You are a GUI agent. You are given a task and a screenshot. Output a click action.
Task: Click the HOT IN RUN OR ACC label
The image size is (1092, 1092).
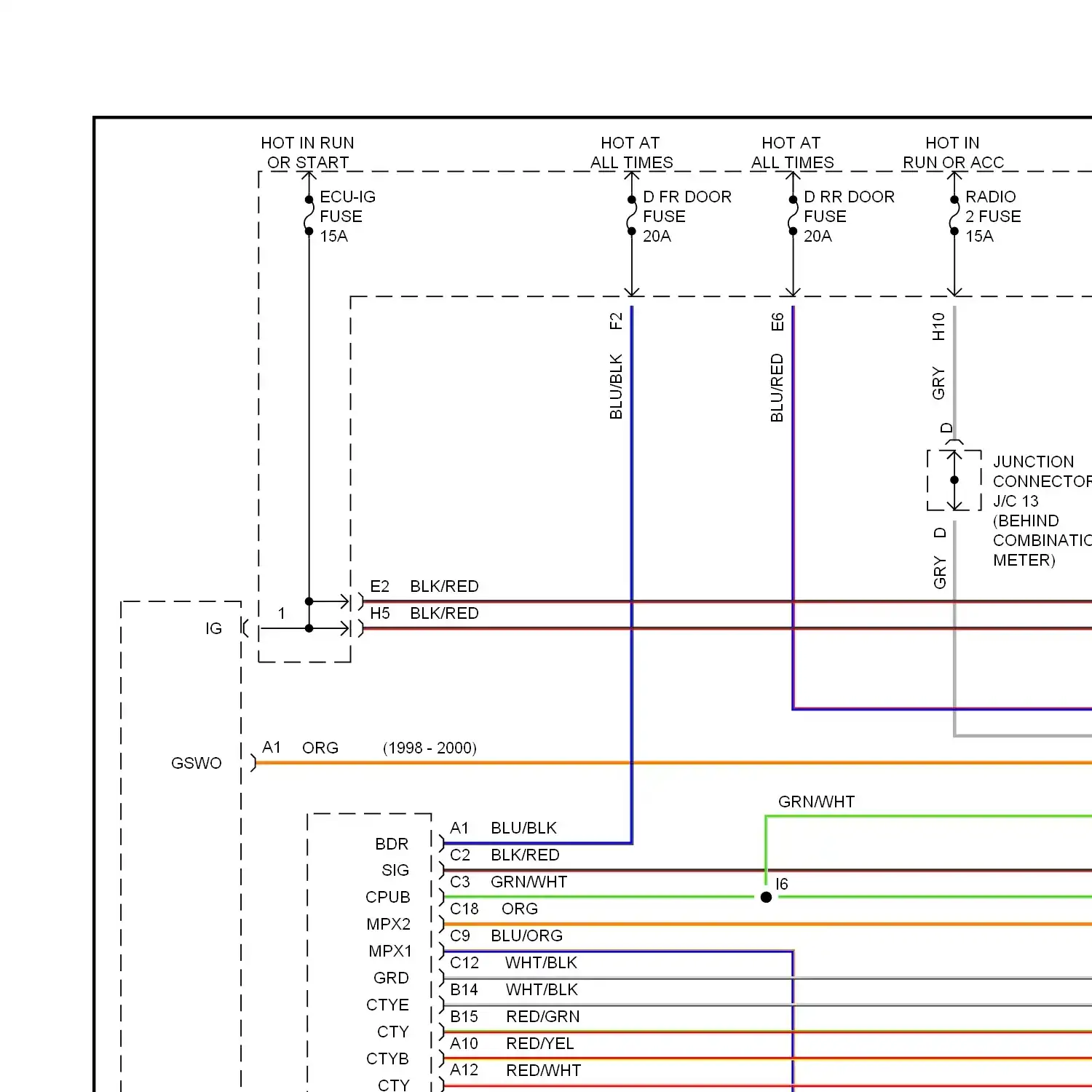pos(953,153)
